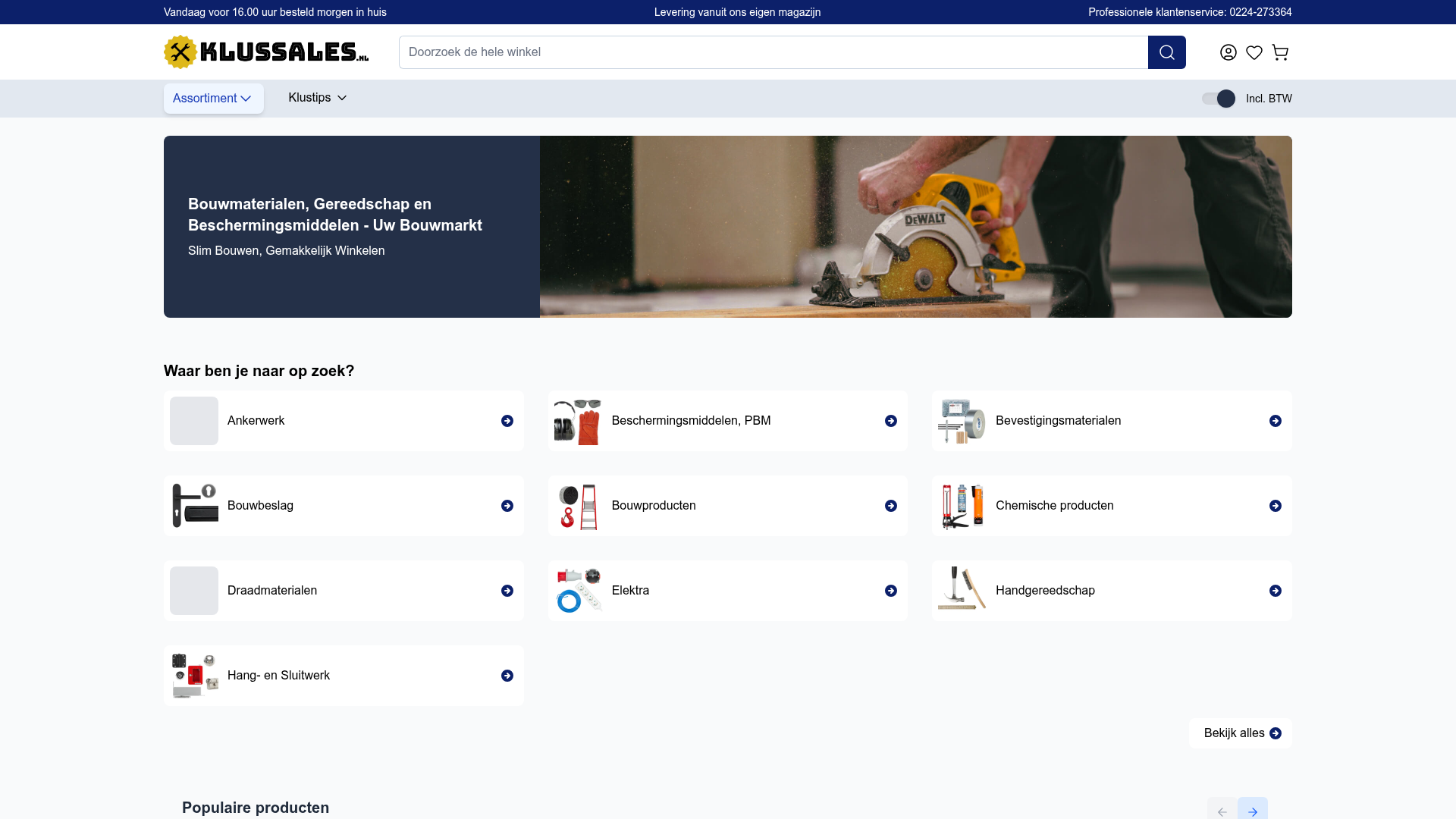This screenshot has height=819, width=1456.
Task: Click the Hang- en Sluitwerk thumbnail
Action: pos(194,676)
